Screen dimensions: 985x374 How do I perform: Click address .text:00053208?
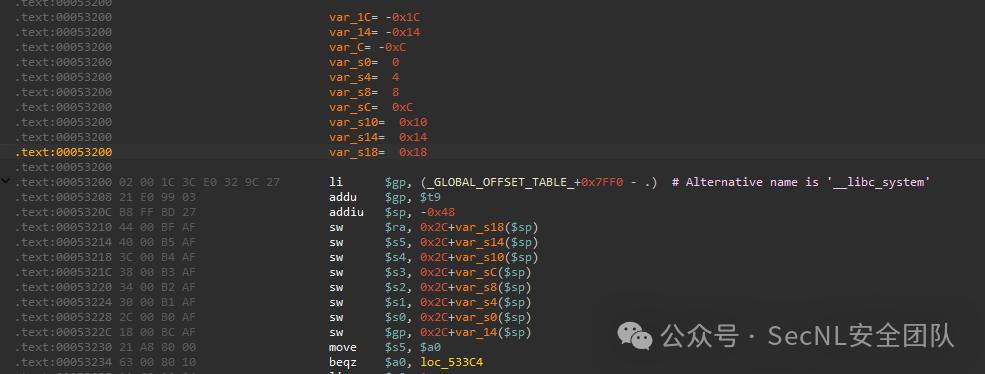coord(63,197)
